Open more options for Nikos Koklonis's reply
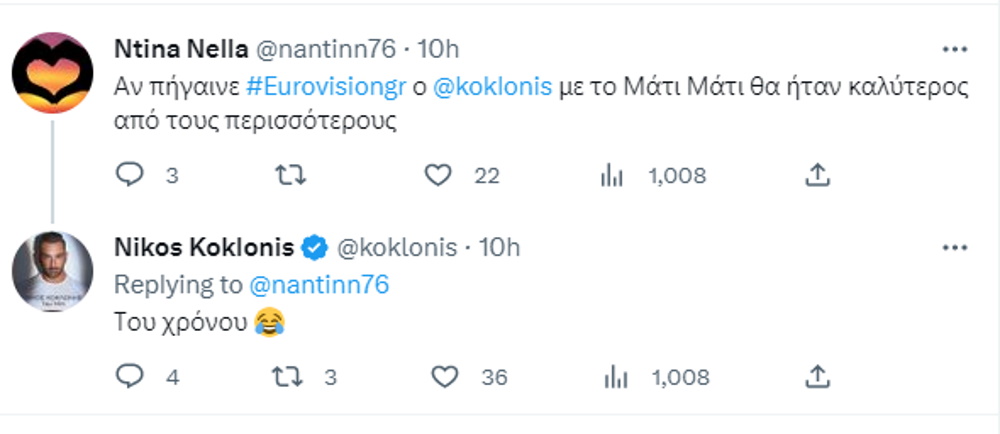Viewport: 1000px width, 434px height. (x=955, y=247)
